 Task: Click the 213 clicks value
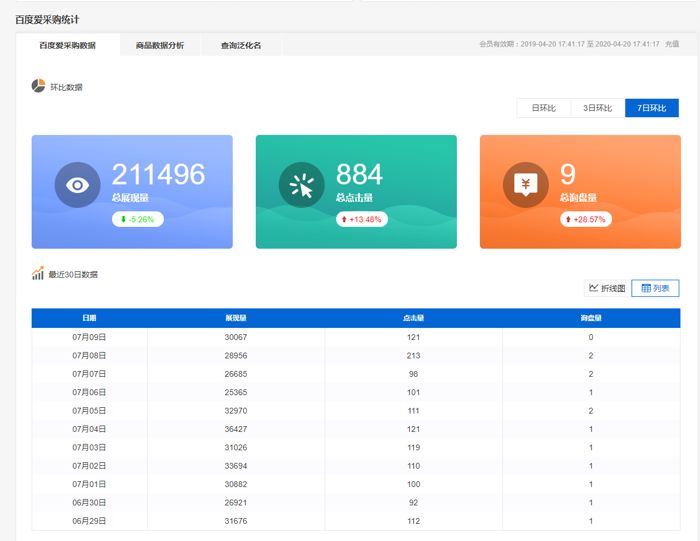click(413, 355)
